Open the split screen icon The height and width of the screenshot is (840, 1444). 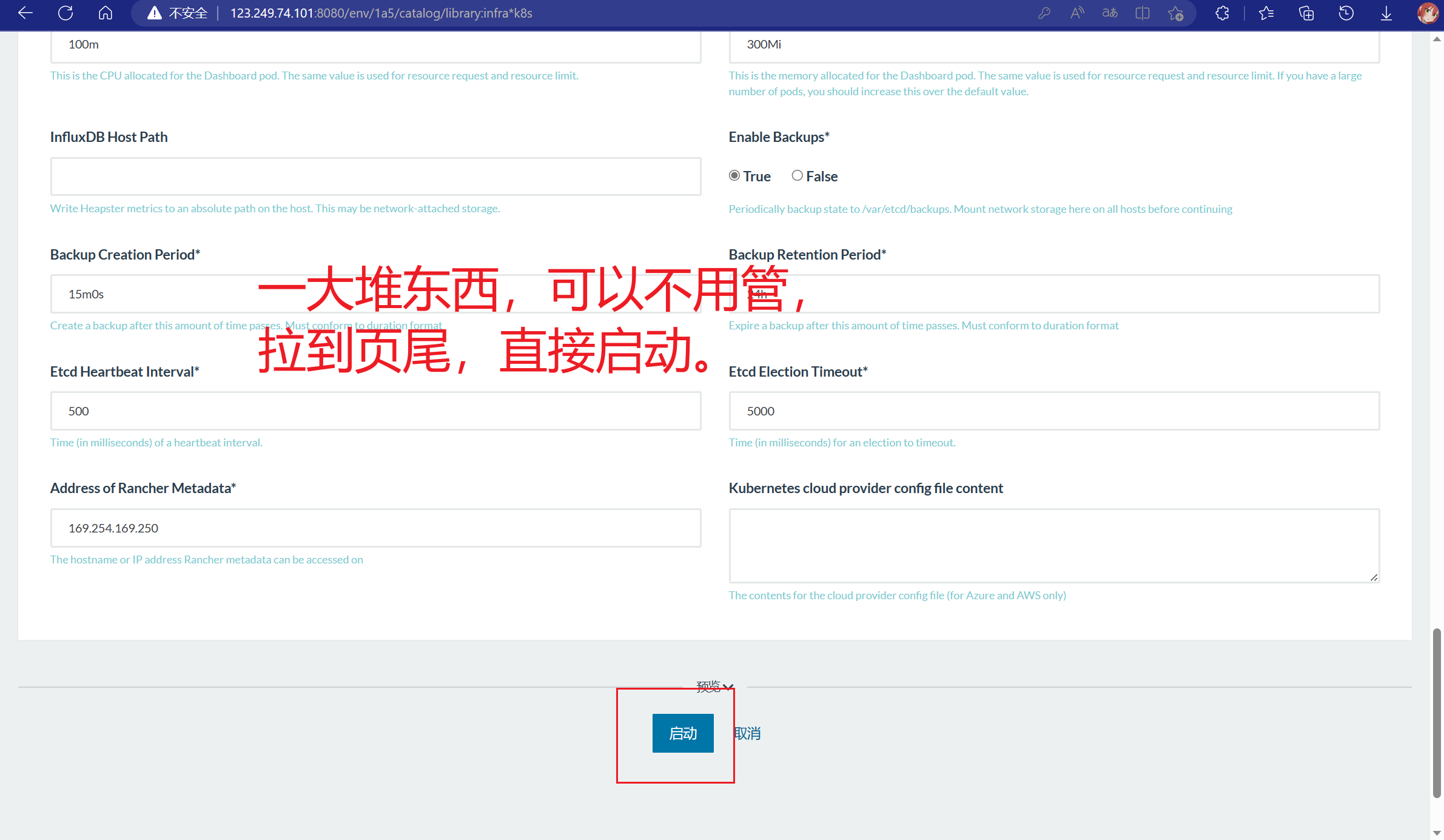(x=1143, y=13)
